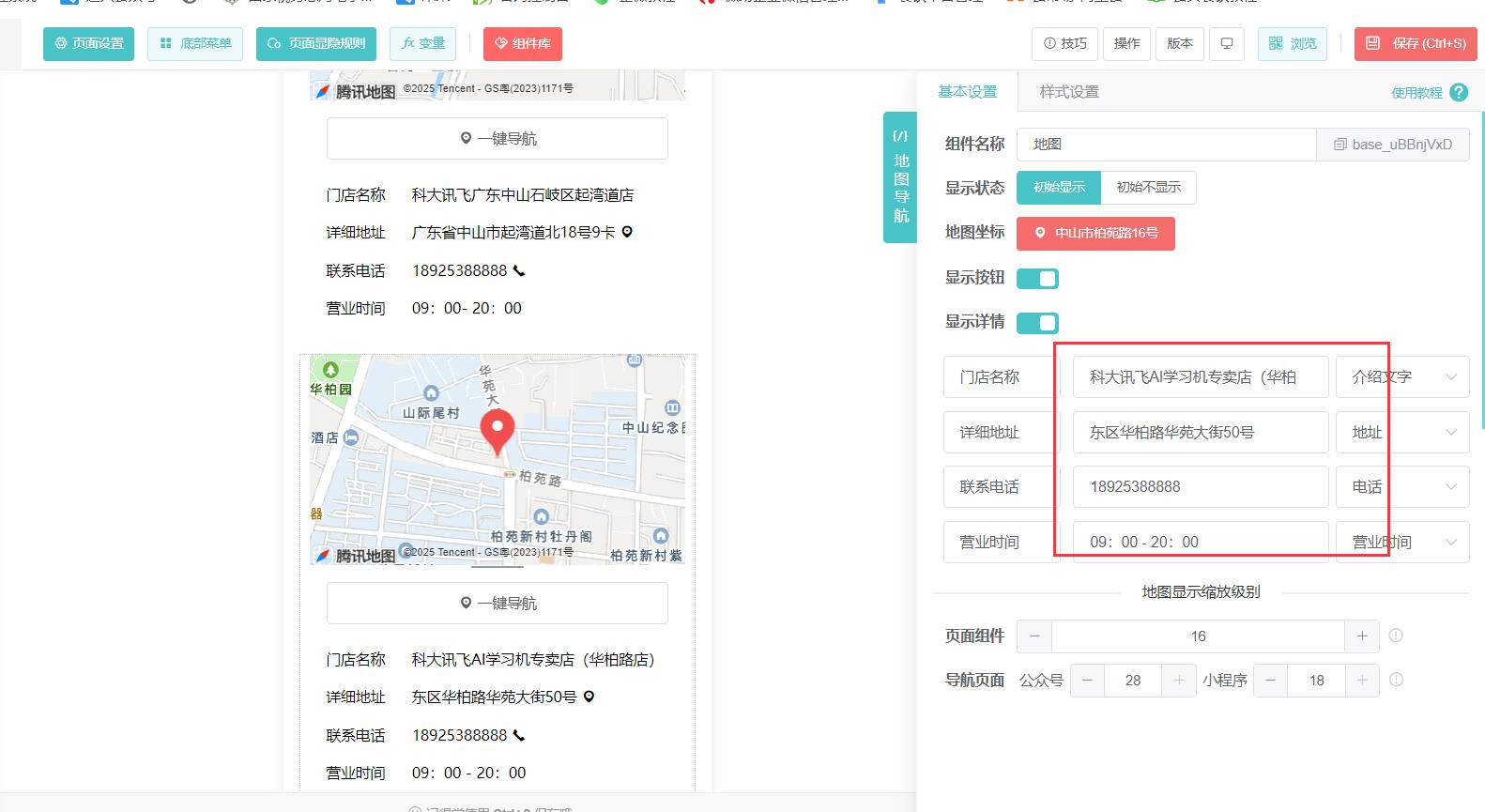
Task: Open 页面设置 page settings
Action: (88, 44)
